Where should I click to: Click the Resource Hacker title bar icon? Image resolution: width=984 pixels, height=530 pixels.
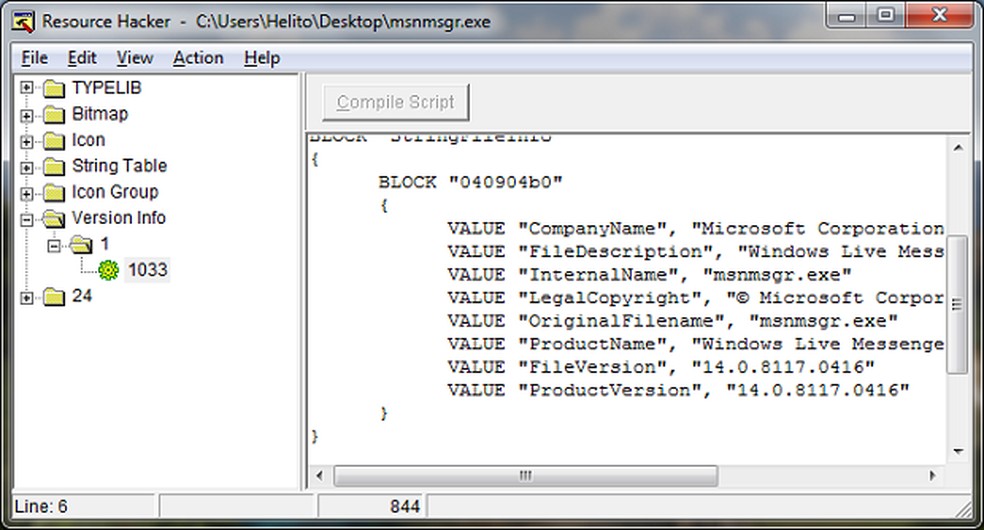(23, 22)
